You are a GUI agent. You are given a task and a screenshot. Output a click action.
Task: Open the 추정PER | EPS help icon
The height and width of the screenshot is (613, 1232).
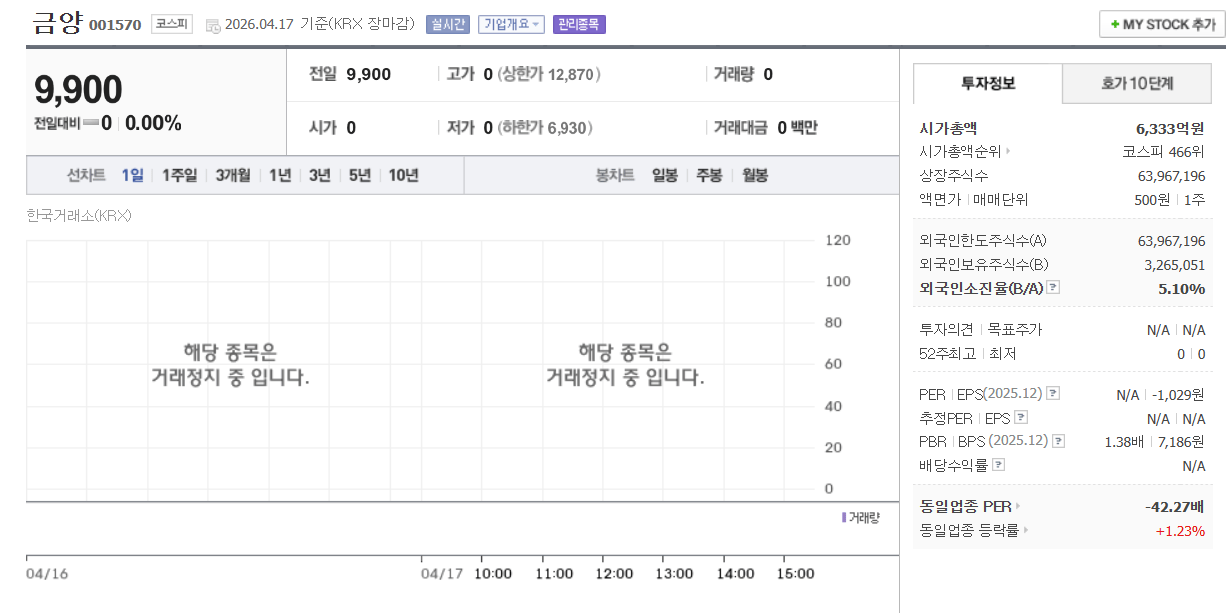[x=1020, y=416]
